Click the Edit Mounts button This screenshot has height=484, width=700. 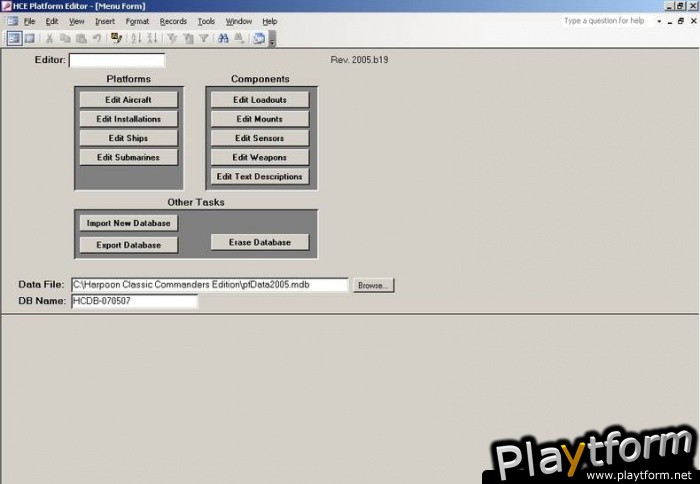(x=260, y=119)
